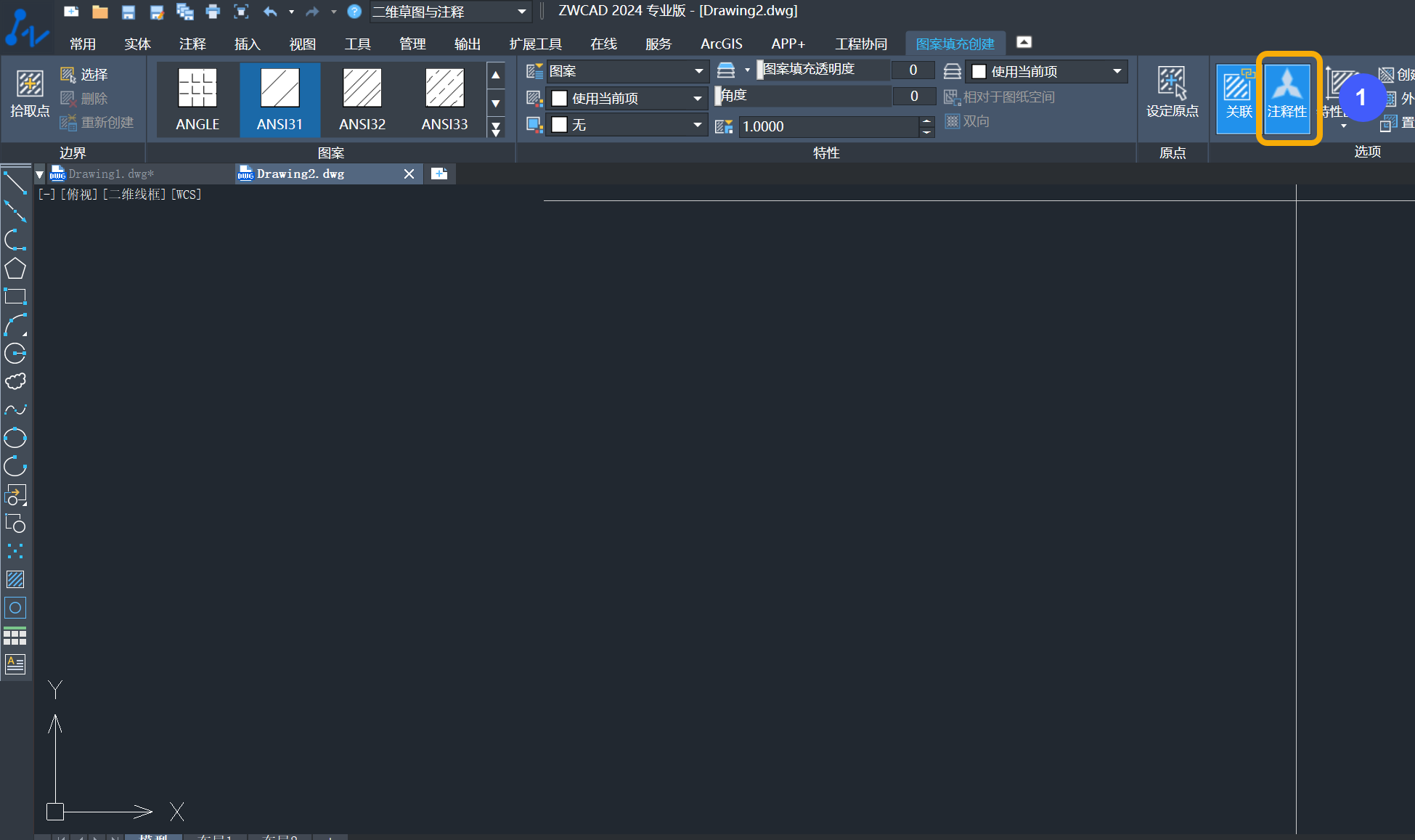
Task: Click Set Origin (设定原点) icon
Action: [1172, 92]
